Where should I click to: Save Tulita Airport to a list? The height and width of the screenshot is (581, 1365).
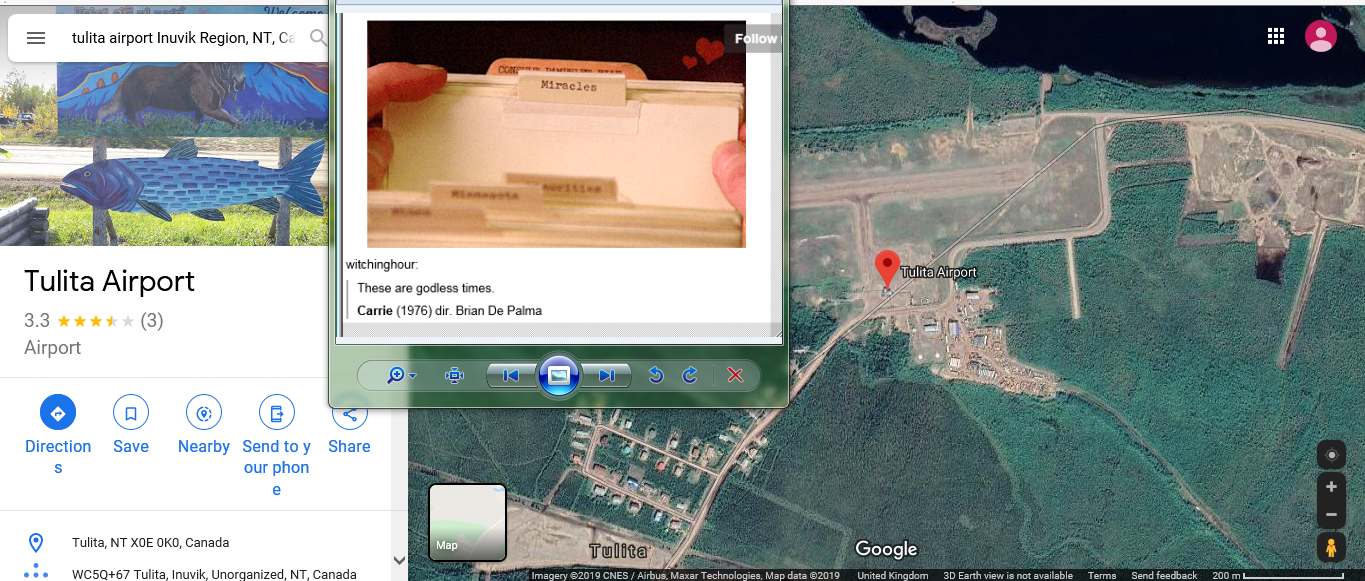coord(131,426)
